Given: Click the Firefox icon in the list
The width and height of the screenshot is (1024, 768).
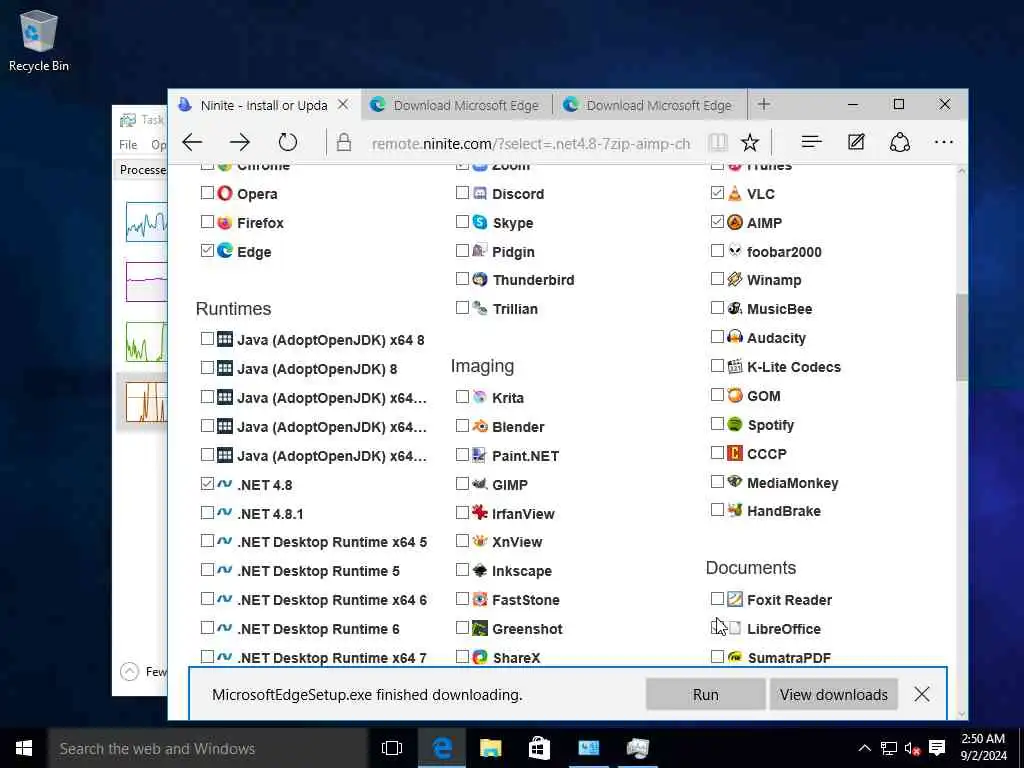Looking at the screenshot, I should click(225, 223).
